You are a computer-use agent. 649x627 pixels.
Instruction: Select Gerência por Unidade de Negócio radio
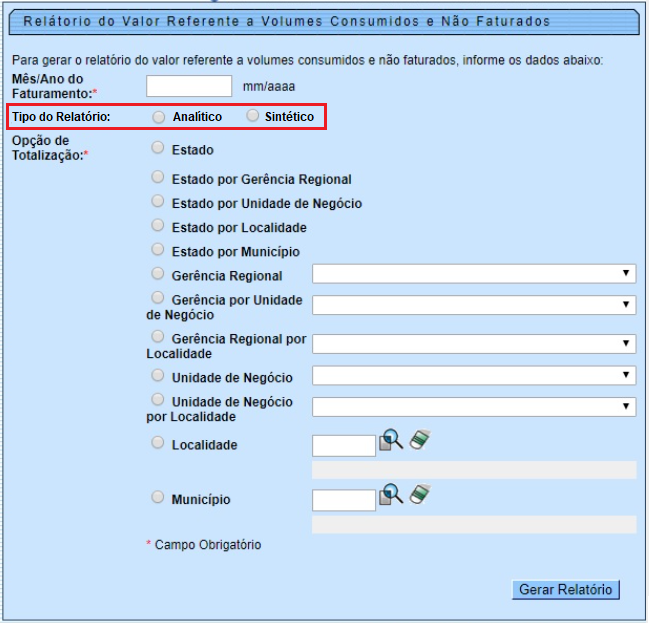(x=157, y=298)
